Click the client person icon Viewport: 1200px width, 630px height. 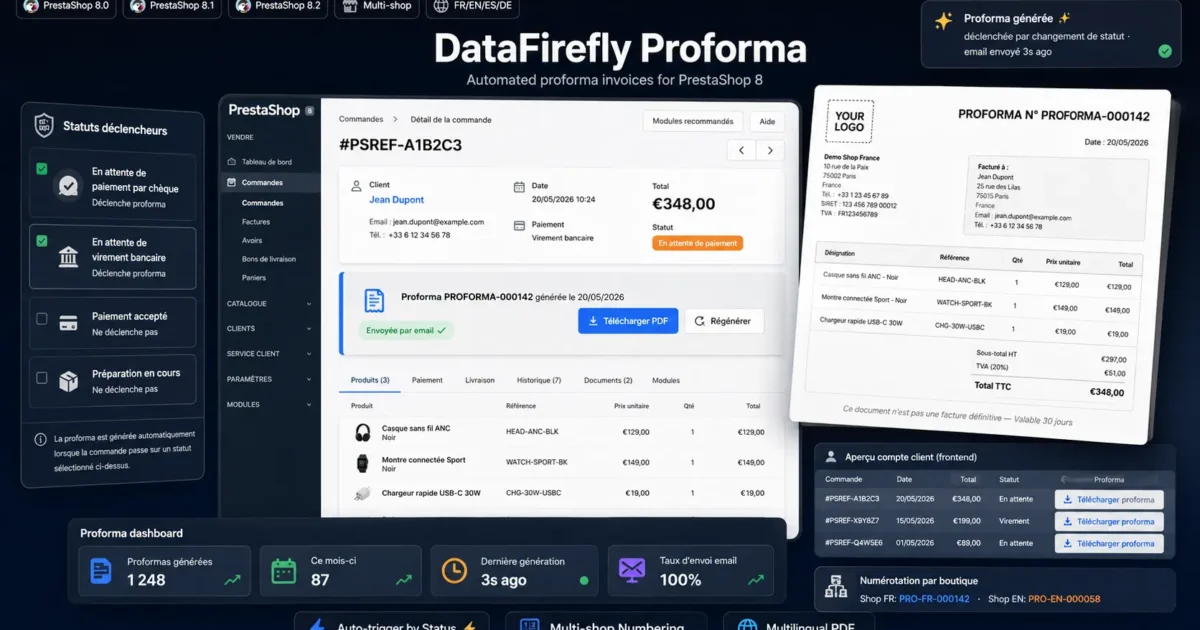[x=355, y=186]
